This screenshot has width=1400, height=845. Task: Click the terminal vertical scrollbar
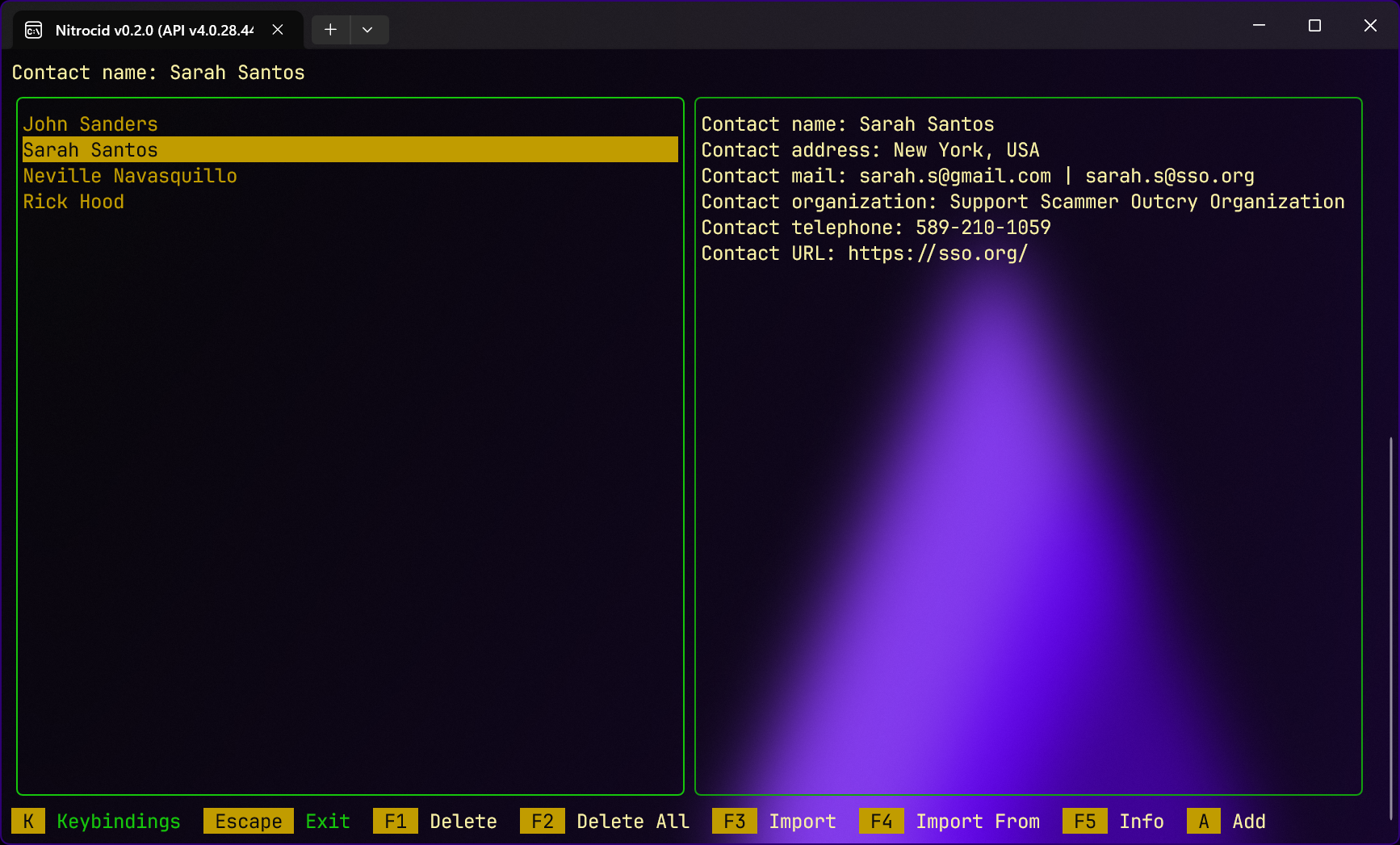point(1390,630)
